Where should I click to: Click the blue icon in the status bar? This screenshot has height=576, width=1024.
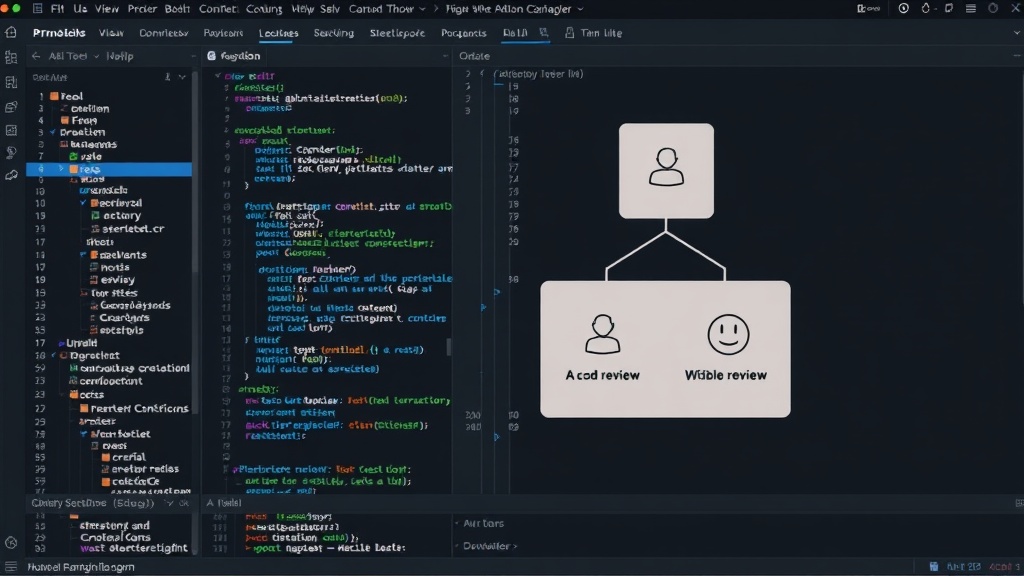point(934,566)
